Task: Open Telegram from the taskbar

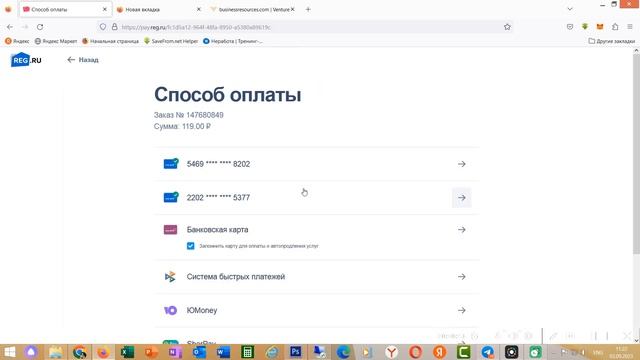Action: [x=488, y=352]
